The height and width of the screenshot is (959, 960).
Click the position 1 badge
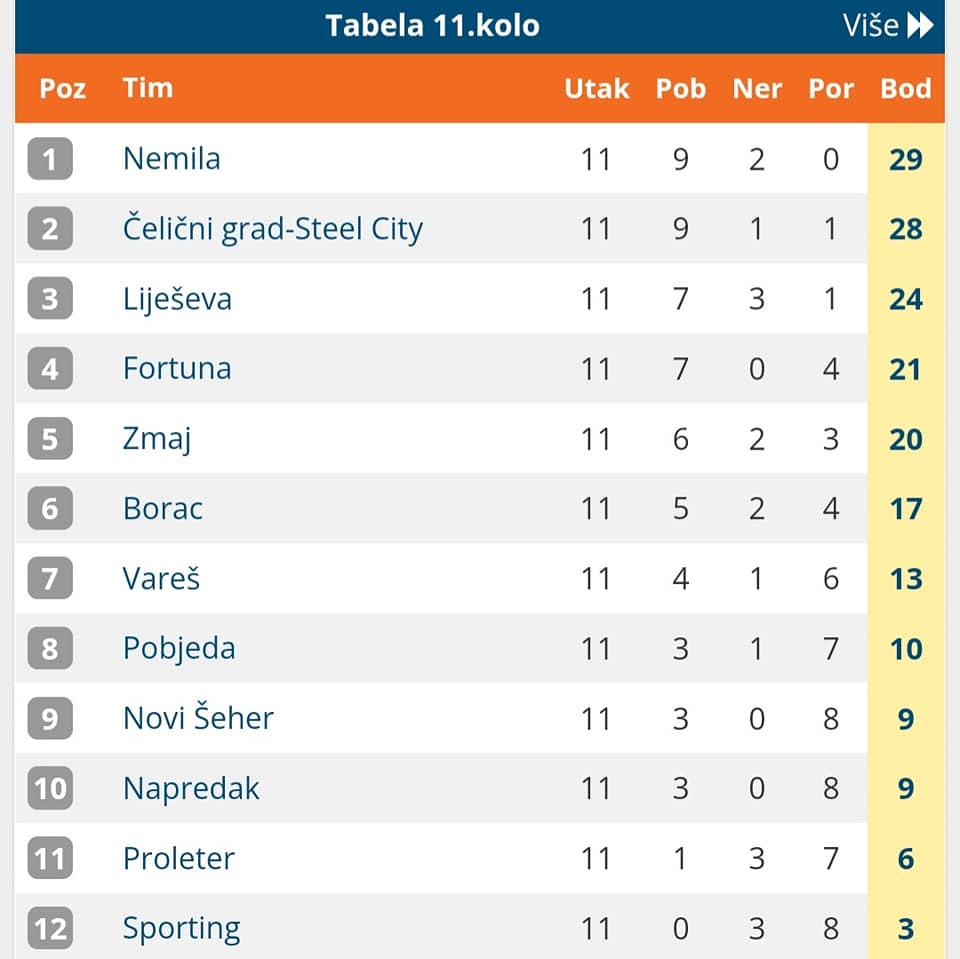[x=50, y=159]
